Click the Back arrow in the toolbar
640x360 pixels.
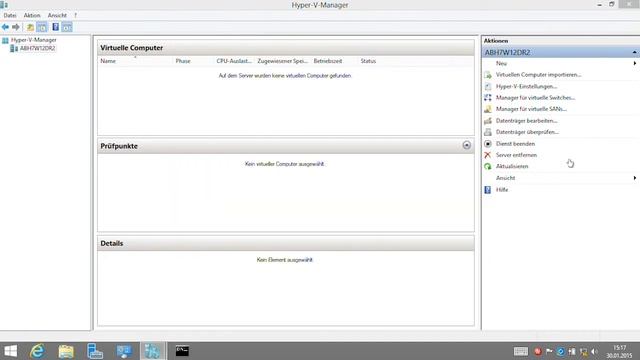[5, 27]
